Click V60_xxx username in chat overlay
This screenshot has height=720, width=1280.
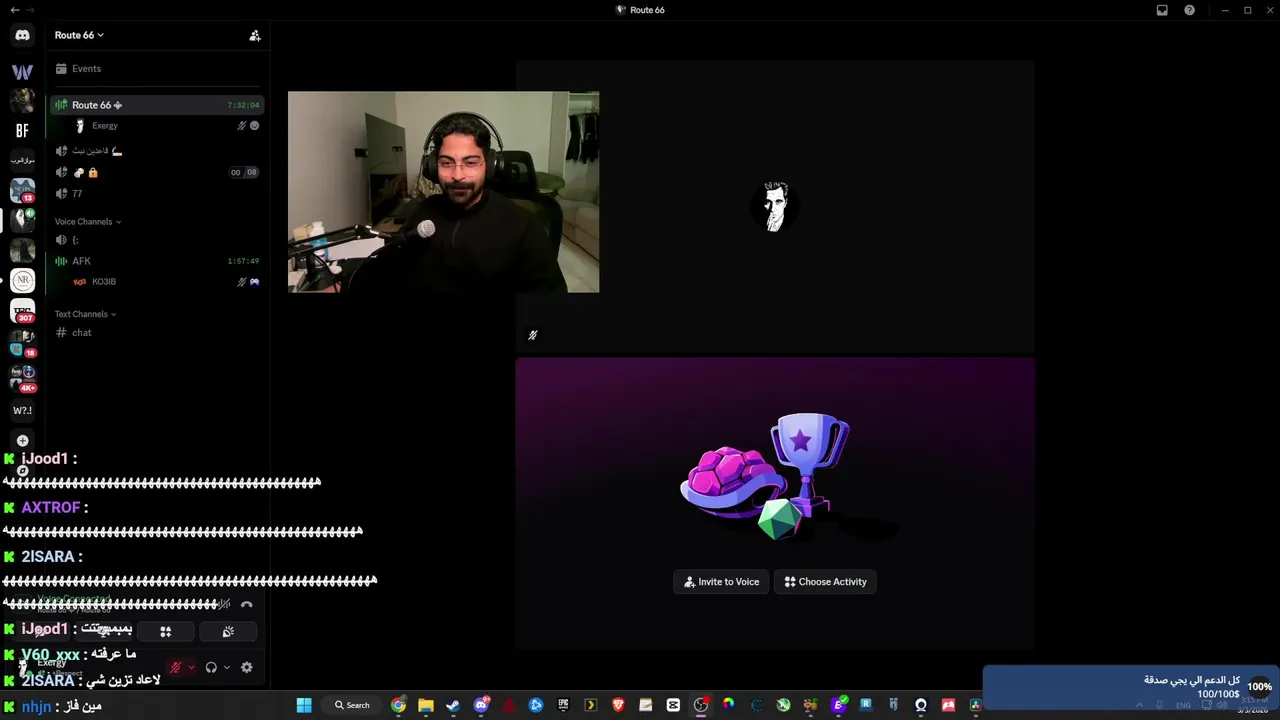tap(50, 655)
